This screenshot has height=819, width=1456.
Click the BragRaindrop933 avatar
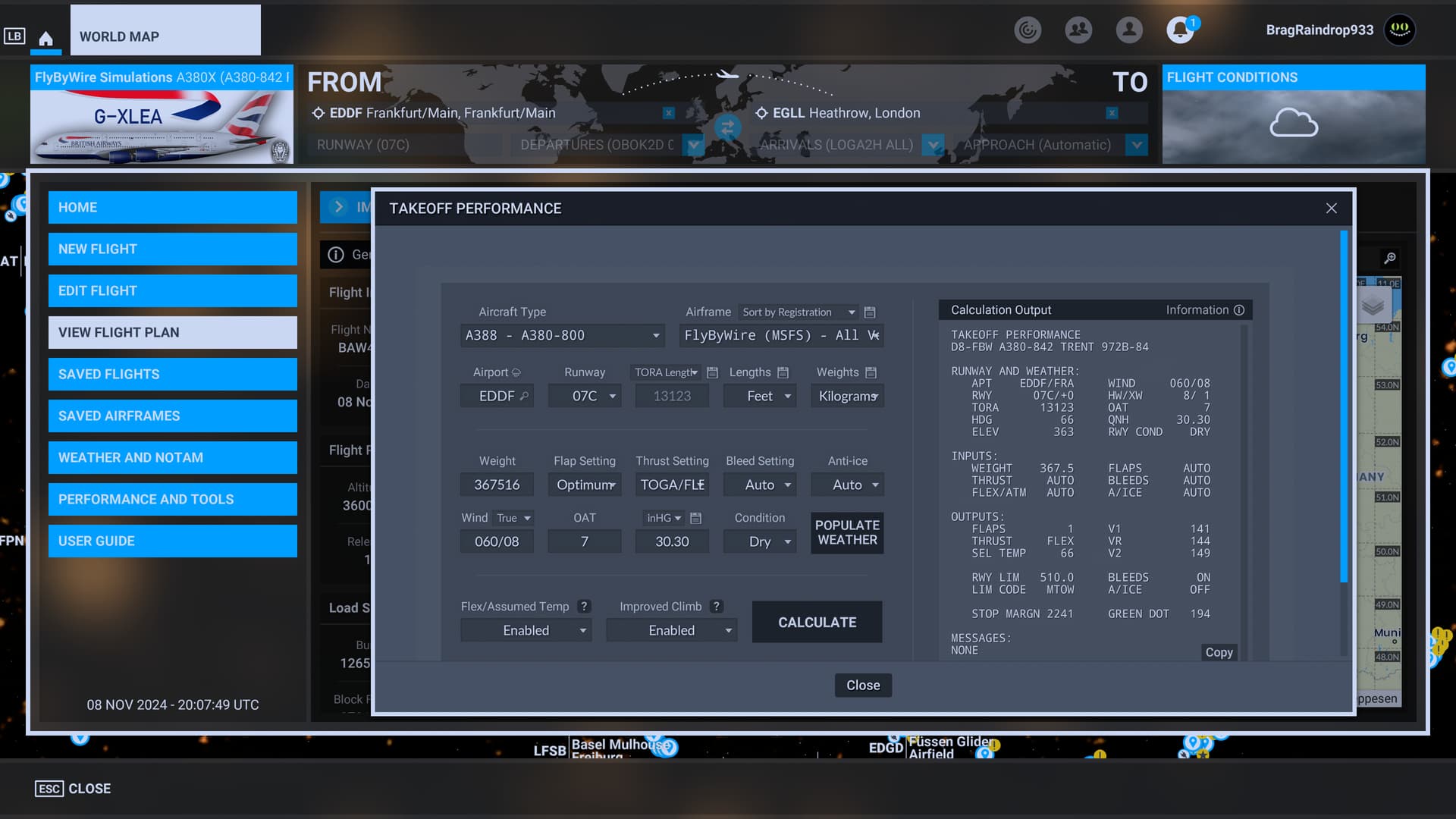pyautogui.click(x=1400, y=30)
